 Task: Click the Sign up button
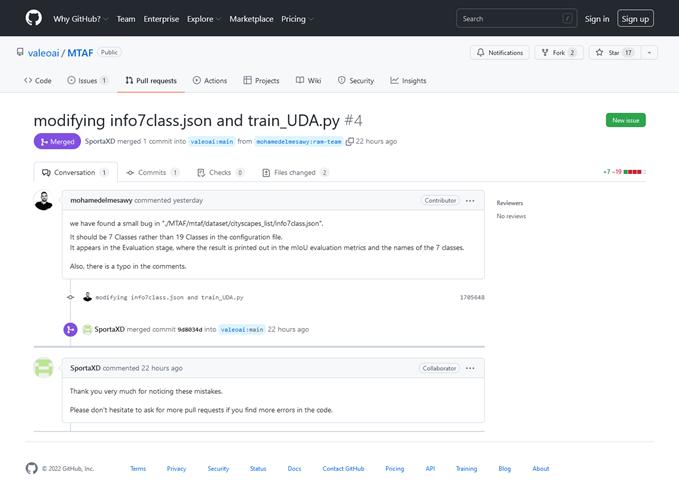tap(635, 19)
